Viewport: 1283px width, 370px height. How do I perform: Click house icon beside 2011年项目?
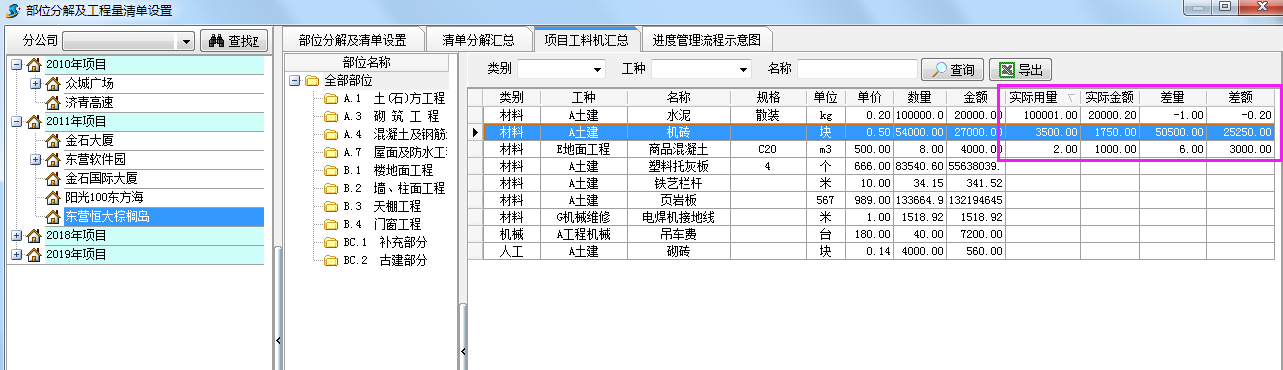point(35,121)
